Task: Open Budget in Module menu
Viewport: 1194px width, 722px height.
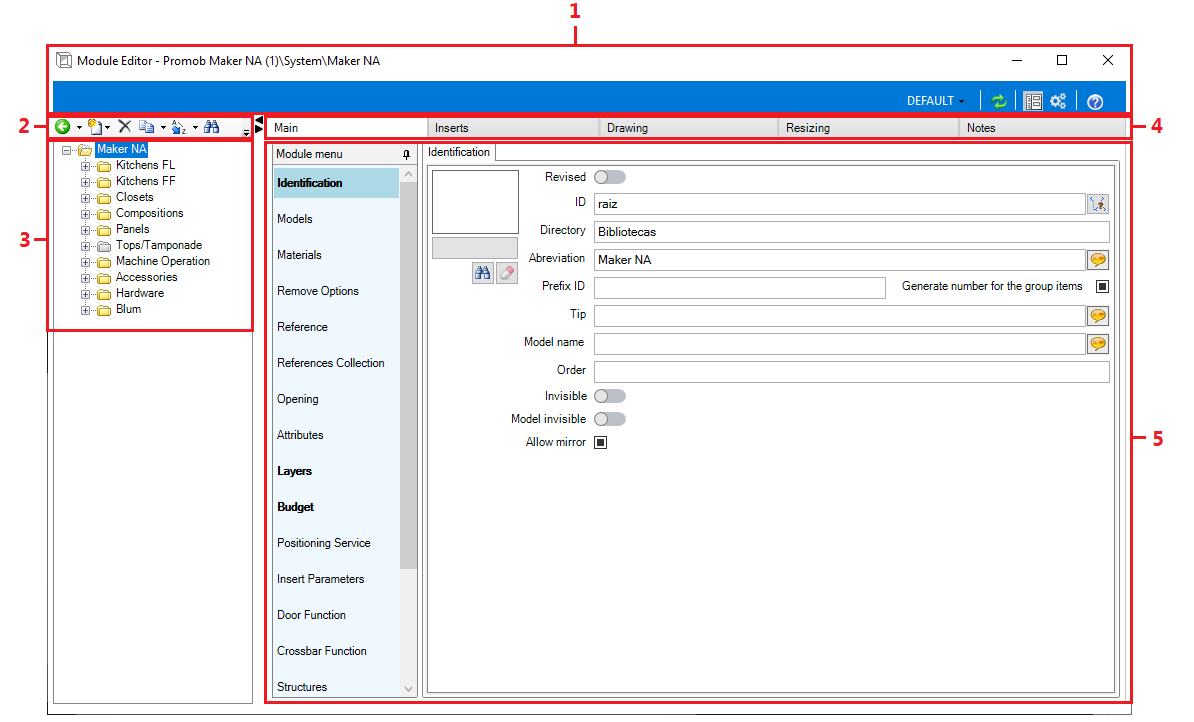Action: pos(336,506)
